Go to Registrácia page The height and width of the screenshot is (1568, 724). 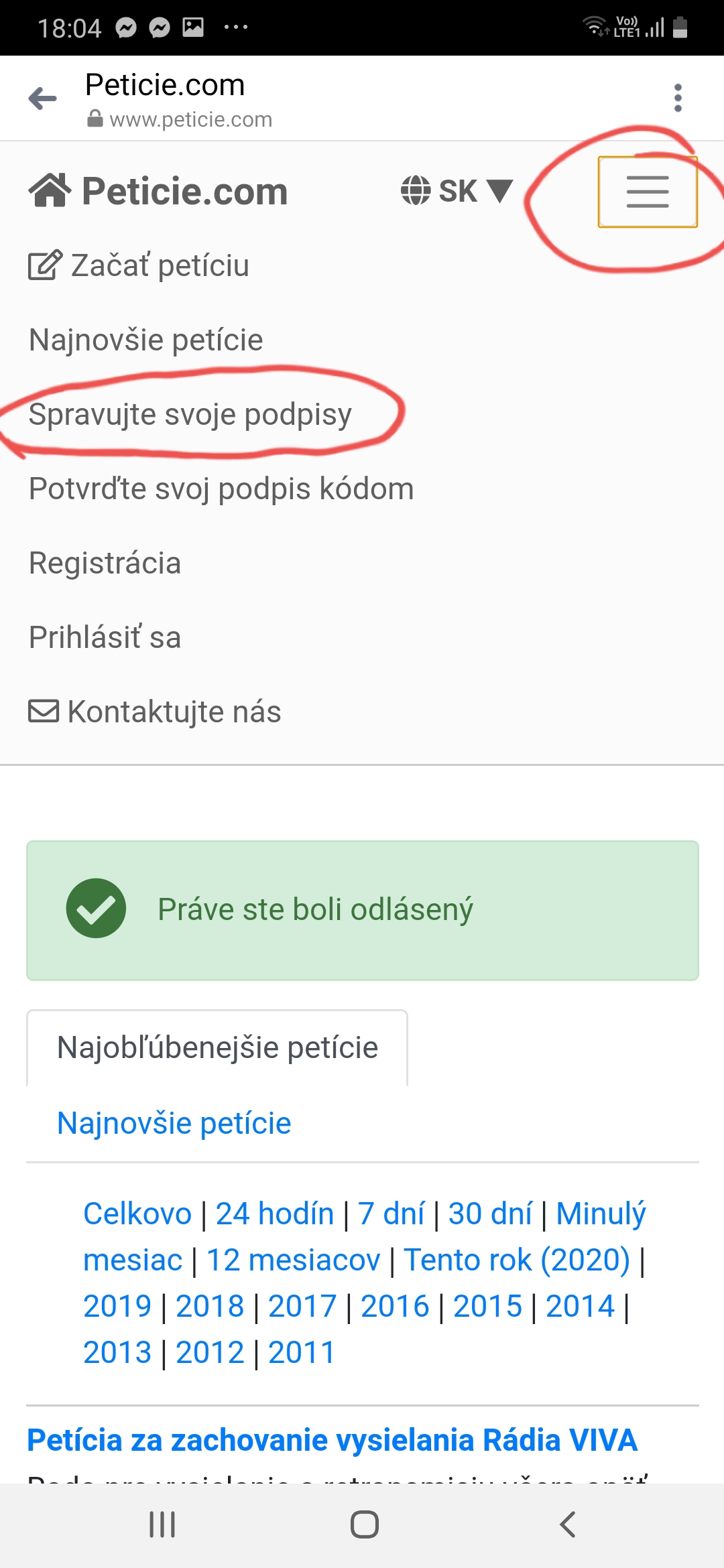pyautogui.click(x=105, y=563)
